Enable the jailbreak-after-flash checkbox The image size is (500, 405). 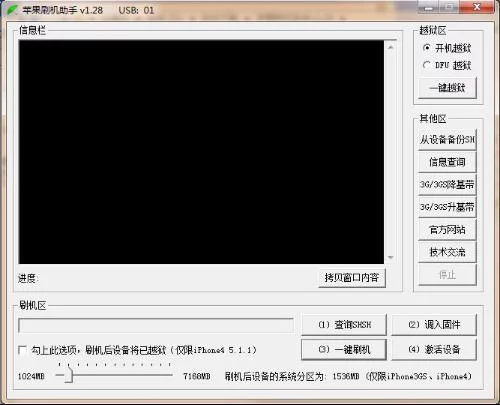pos(23,350)
